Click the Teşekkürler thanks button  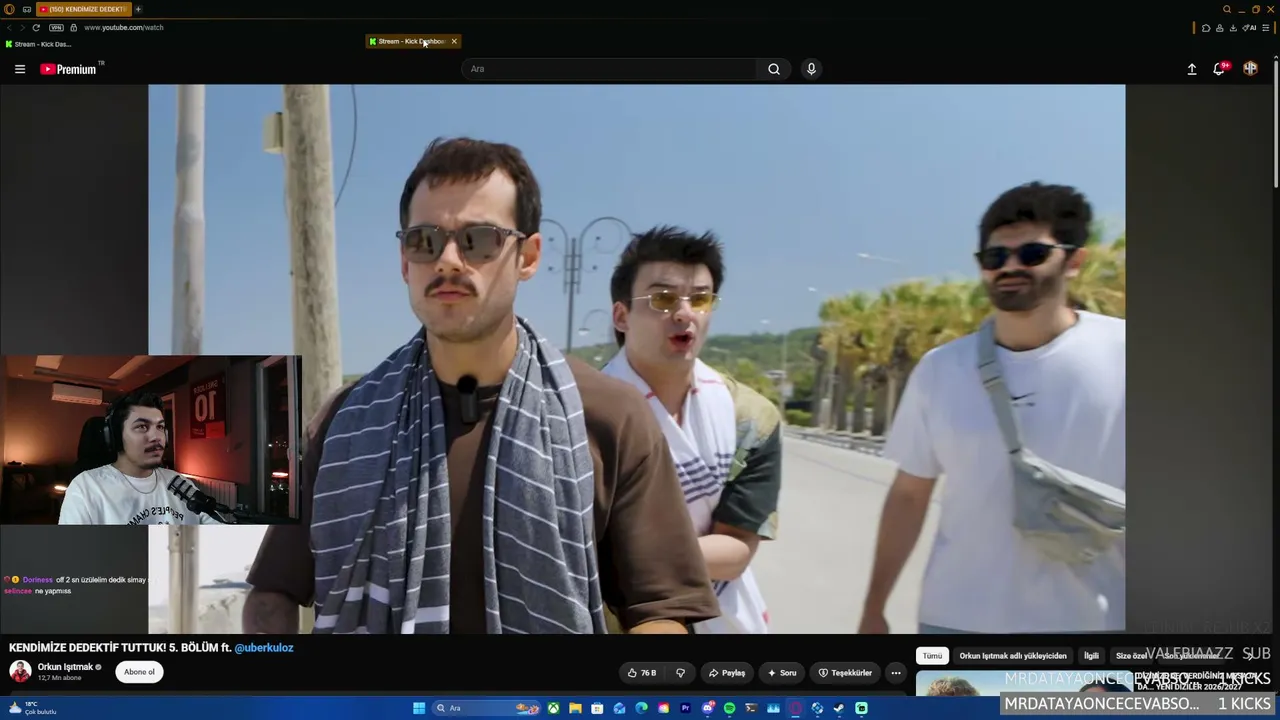tap(846, 673)
